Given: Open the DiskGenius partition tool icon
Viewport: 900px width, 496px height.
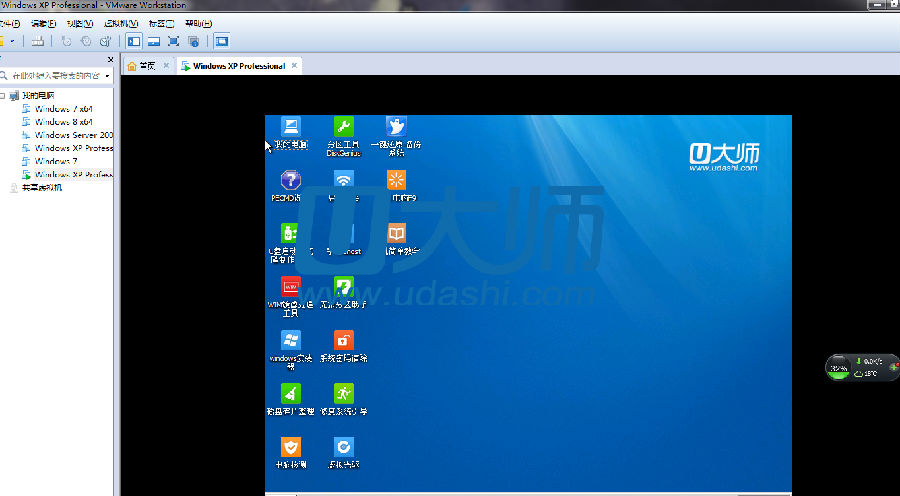Looking at the screenshot, I should tap(343, 129).
